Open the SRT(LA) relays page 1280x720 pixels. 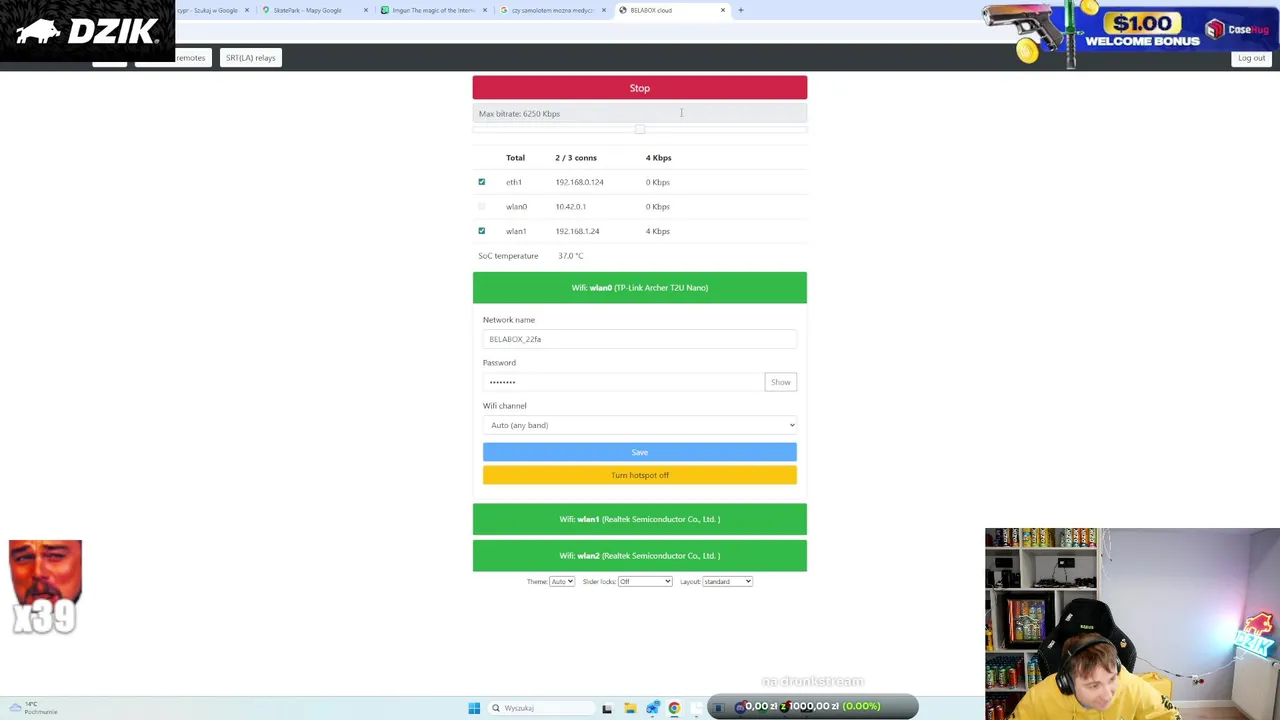click(x=250, y=58)
